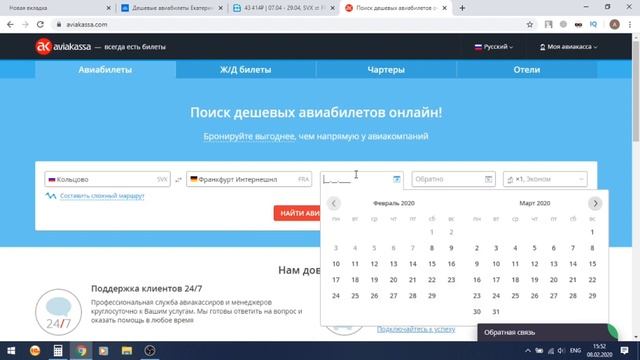Click the 24/7 support illustration
The height and width of the screenshot is (360, 640).
58,312
